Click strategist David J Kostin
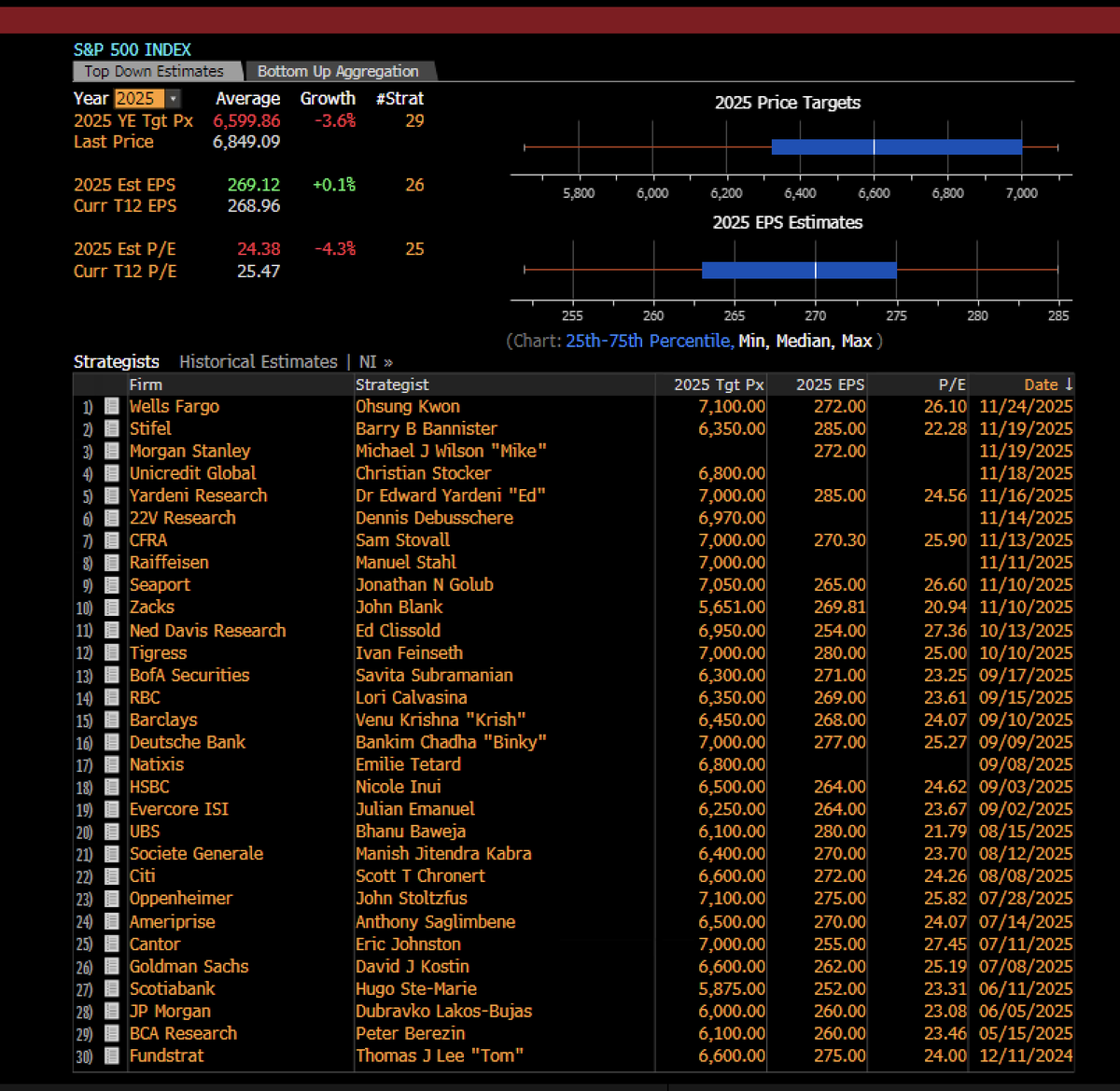This screenshot has height=1091, width=1120. [413, 967]
